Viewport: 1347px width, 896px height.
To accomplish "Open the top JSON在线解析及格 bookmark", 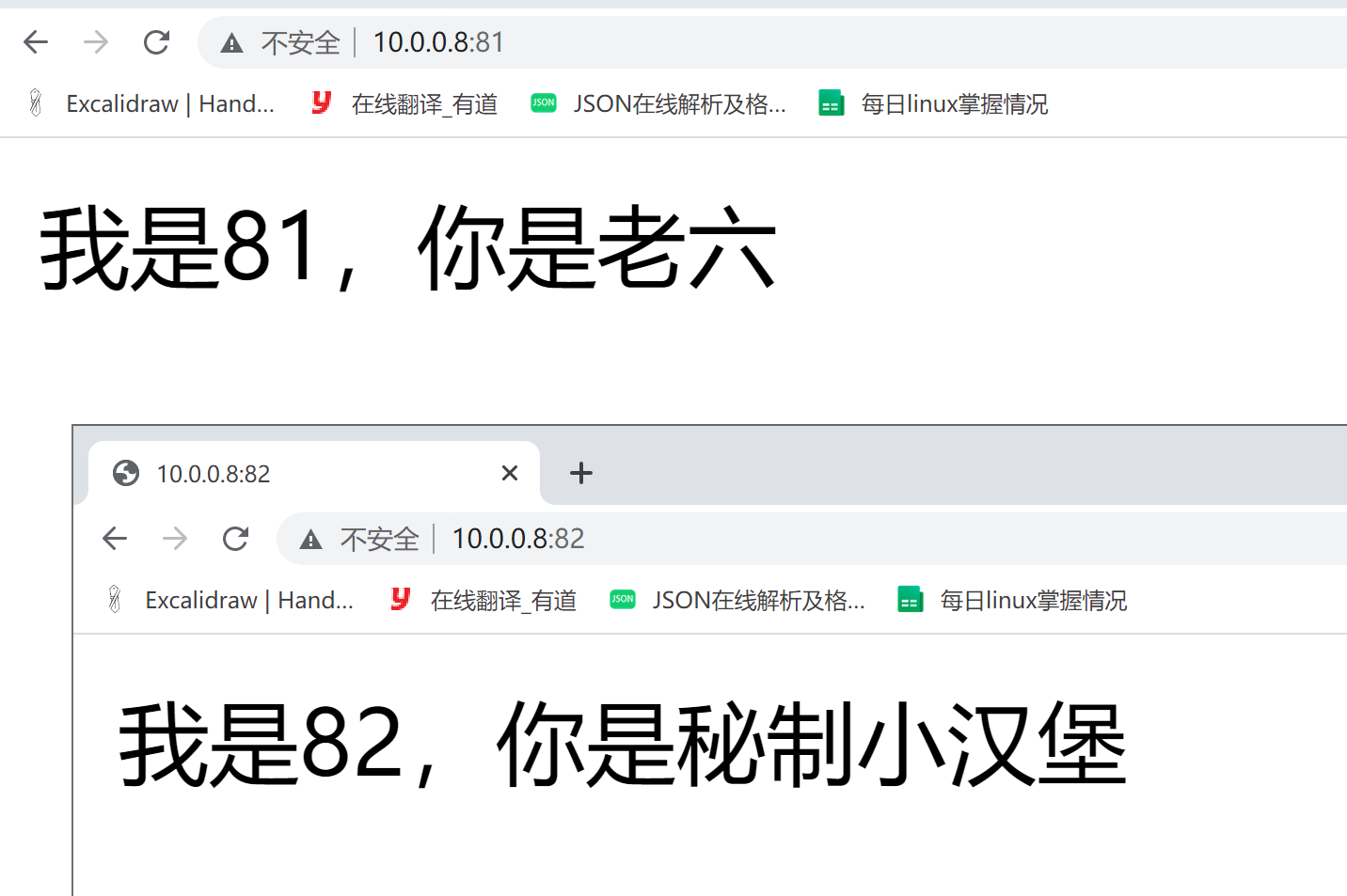I will (x=658, y=103).
